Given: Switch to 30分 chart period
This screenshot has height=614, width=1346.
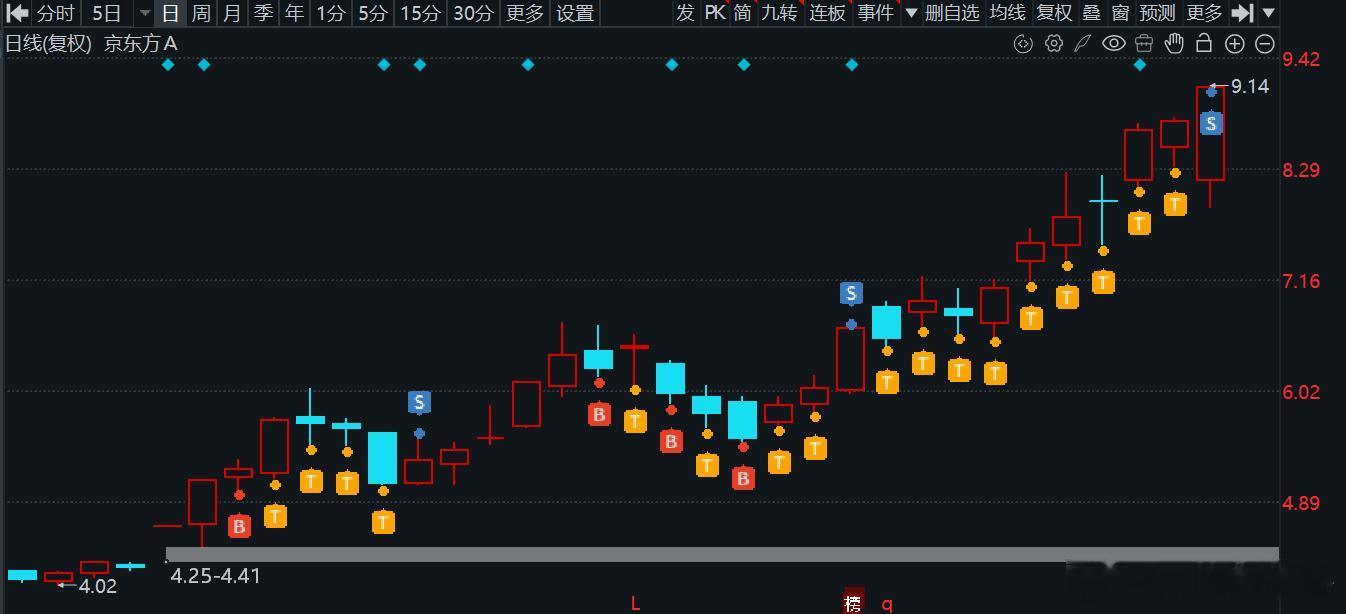Looking at the screenshot, I should [x=473, y=13].
